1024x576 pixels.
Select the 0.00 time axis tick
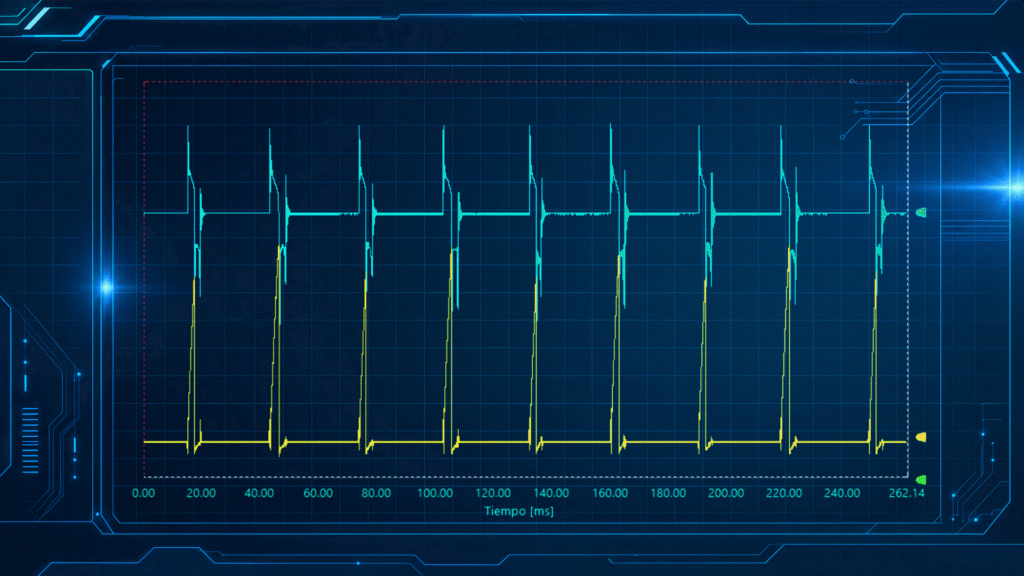point(144,493)
